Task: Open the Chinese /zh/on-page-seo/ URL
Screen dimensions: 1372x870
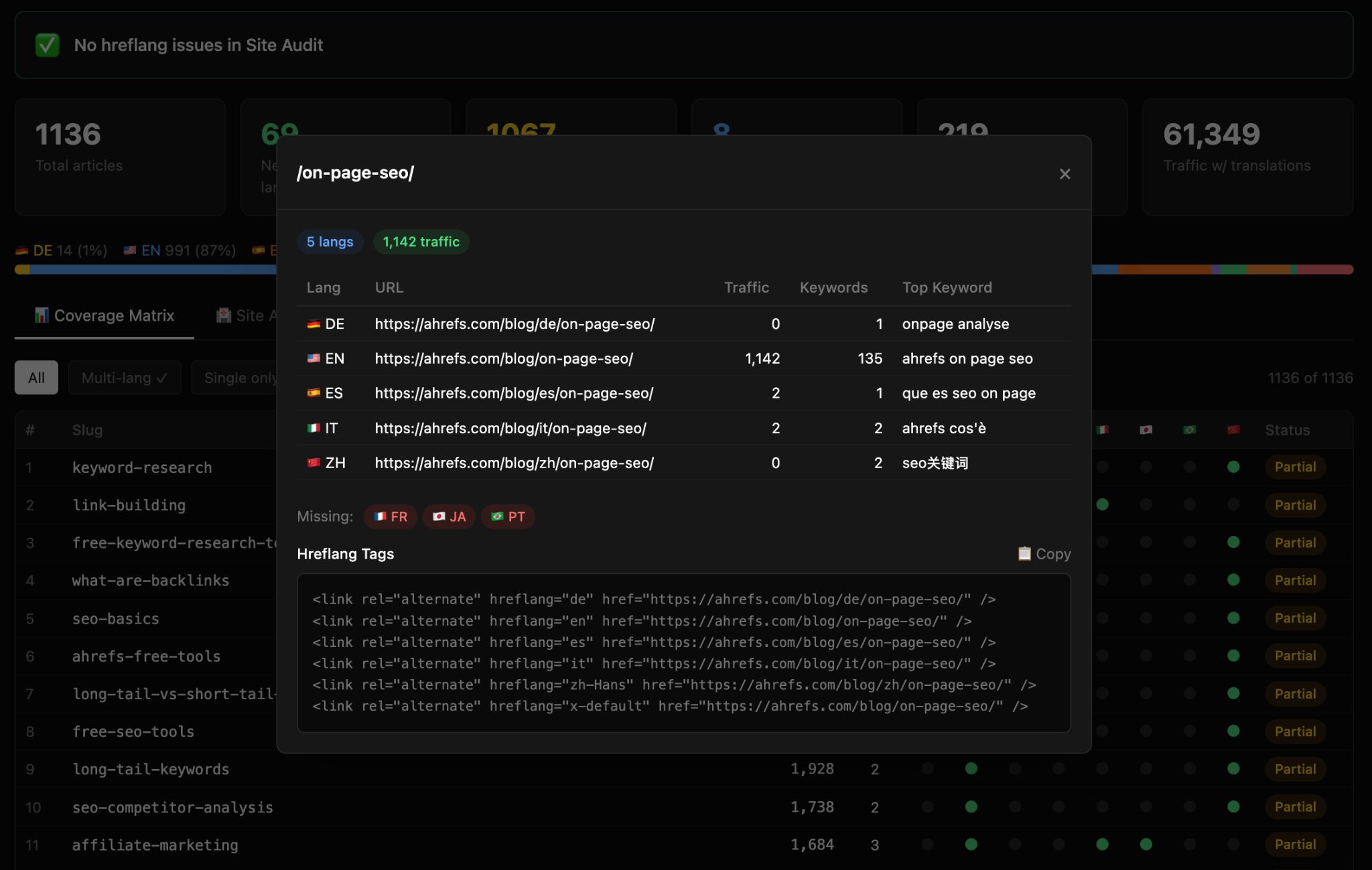Action: coord(514,463)
